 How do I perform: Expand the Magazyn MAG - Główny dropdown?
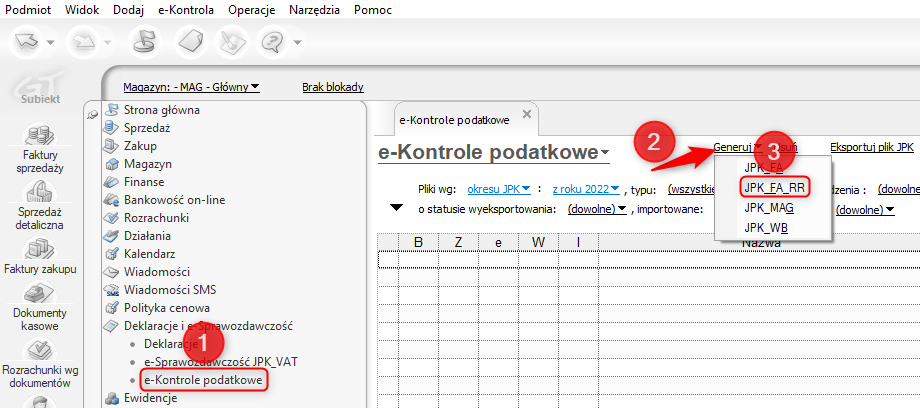coord(191,87)
